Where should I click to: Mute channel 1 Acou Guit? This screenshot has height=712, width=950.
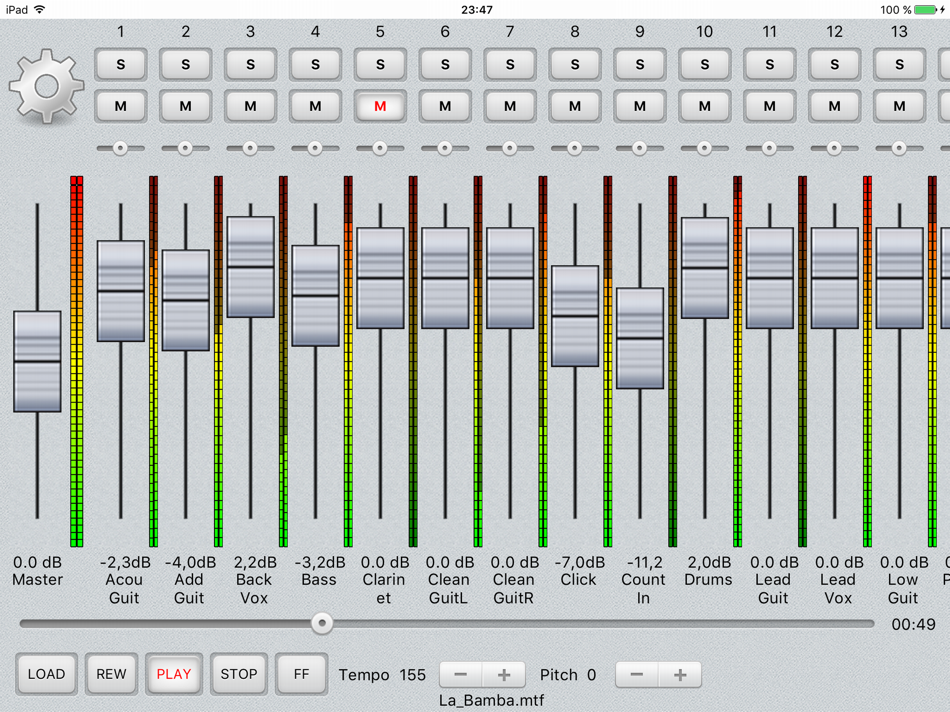point(121,106)
